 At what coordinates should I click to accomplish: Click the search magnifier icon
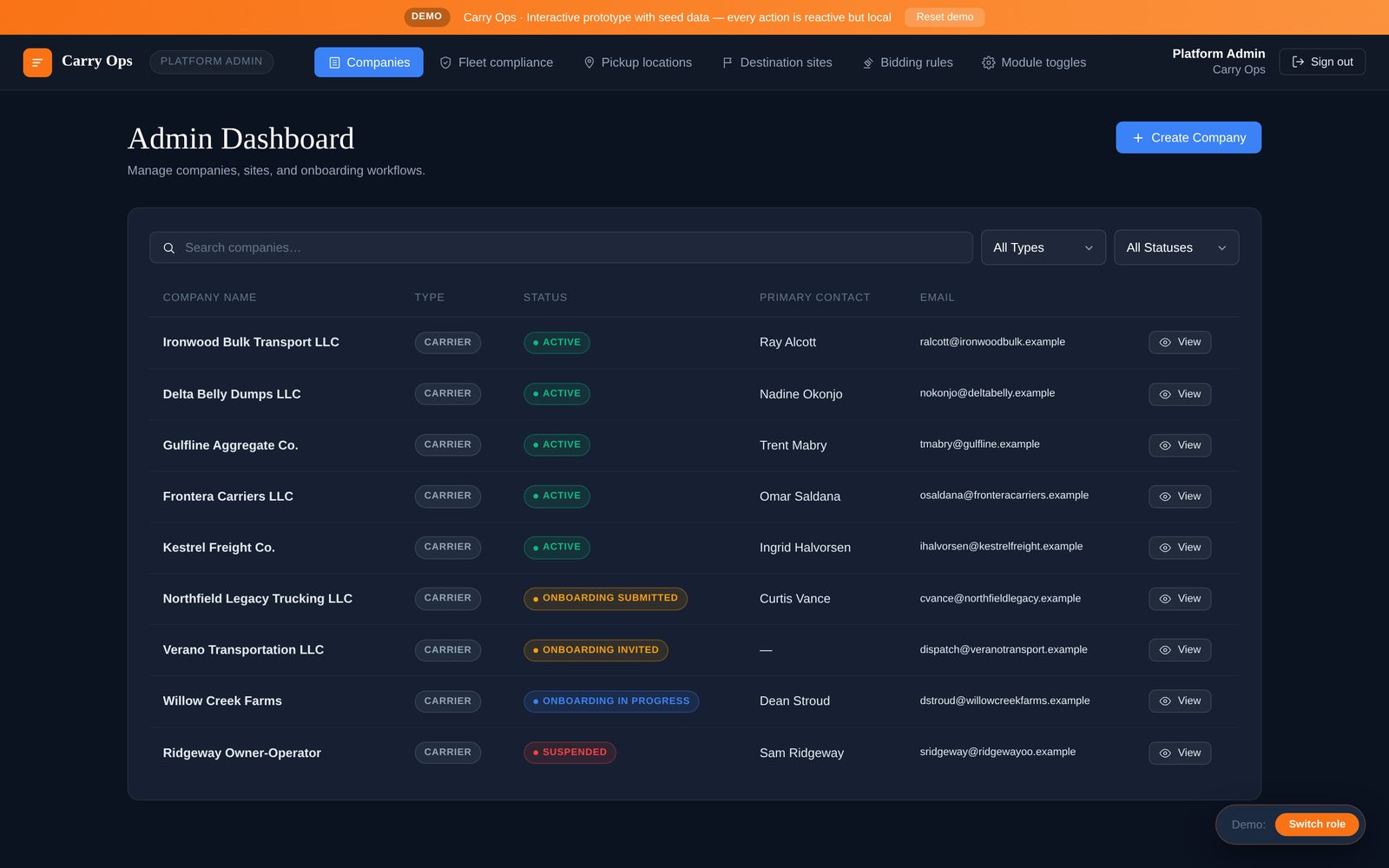[169, 248]
